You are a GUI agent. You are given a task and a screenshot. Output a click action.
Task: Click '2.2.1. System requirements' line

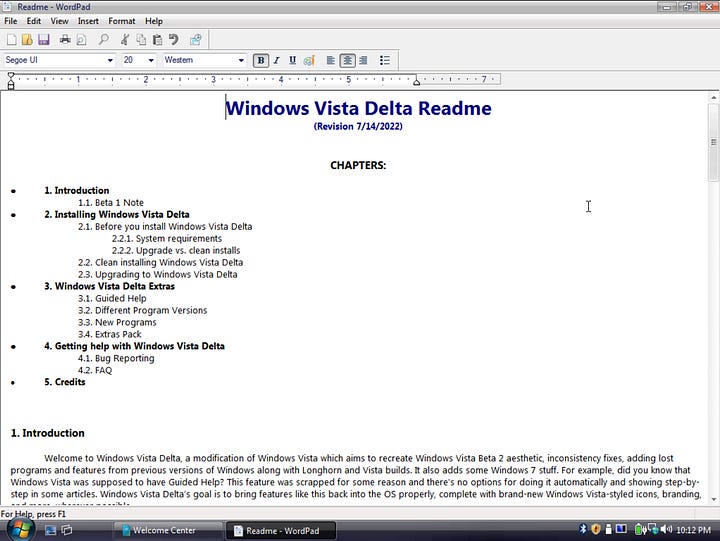pyautogui.click(x=167, y=238)
